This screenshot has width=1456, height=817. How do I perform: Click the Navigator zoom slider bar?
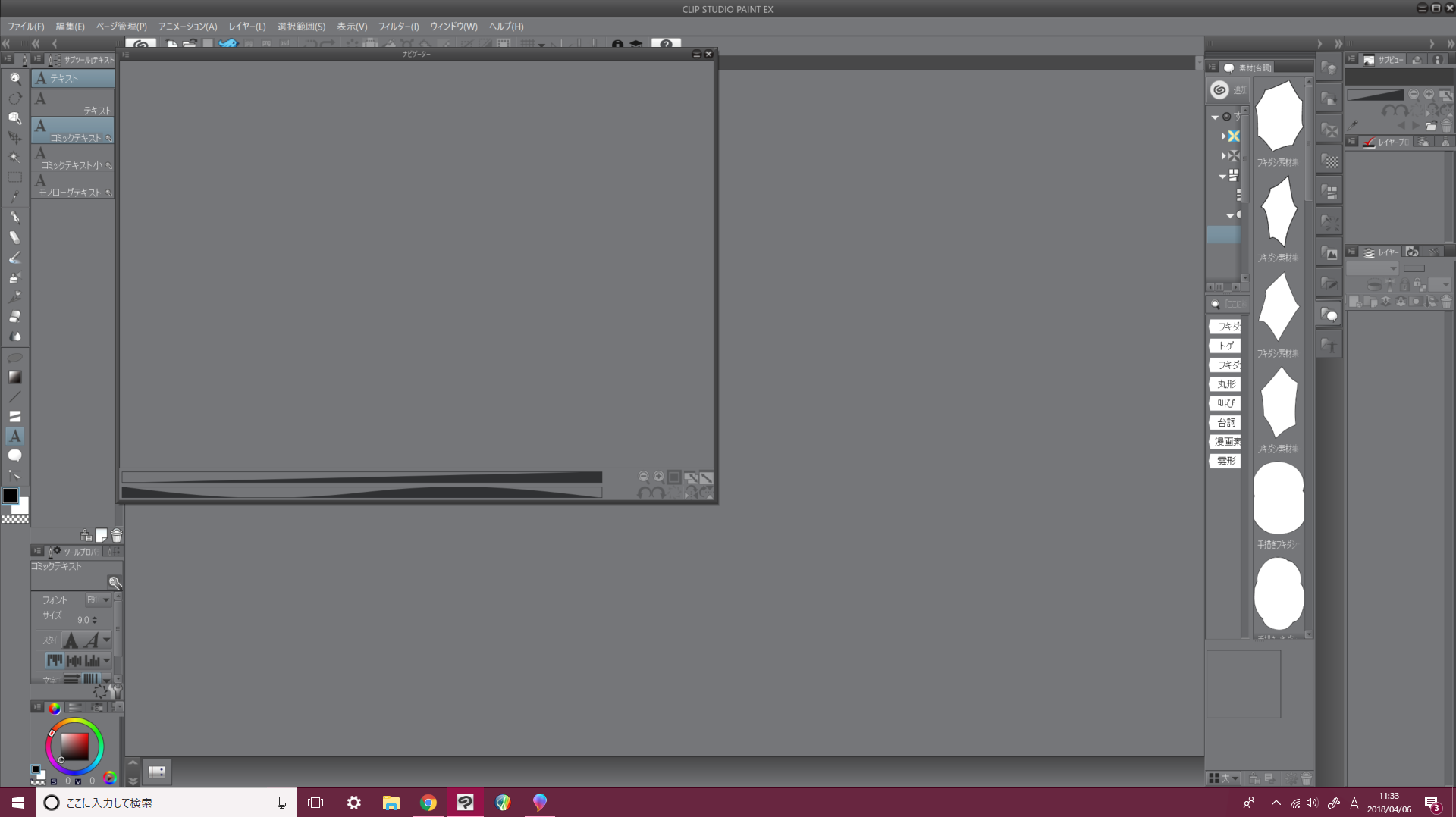pos(362,477)
